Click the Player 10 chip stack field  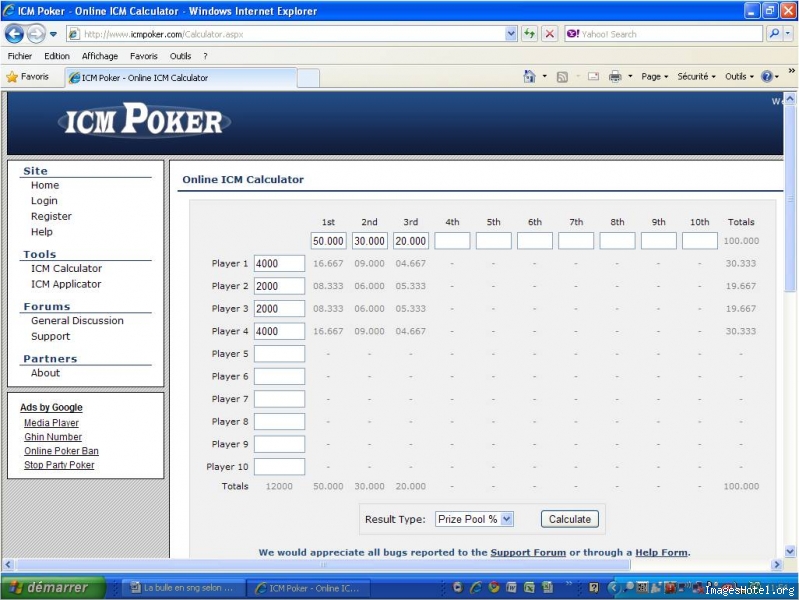(x=279, y=466)
